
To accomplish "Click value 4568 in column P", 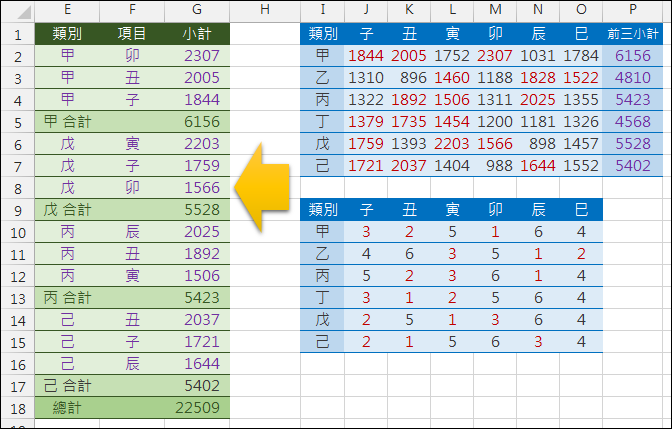I will (633, 122).
